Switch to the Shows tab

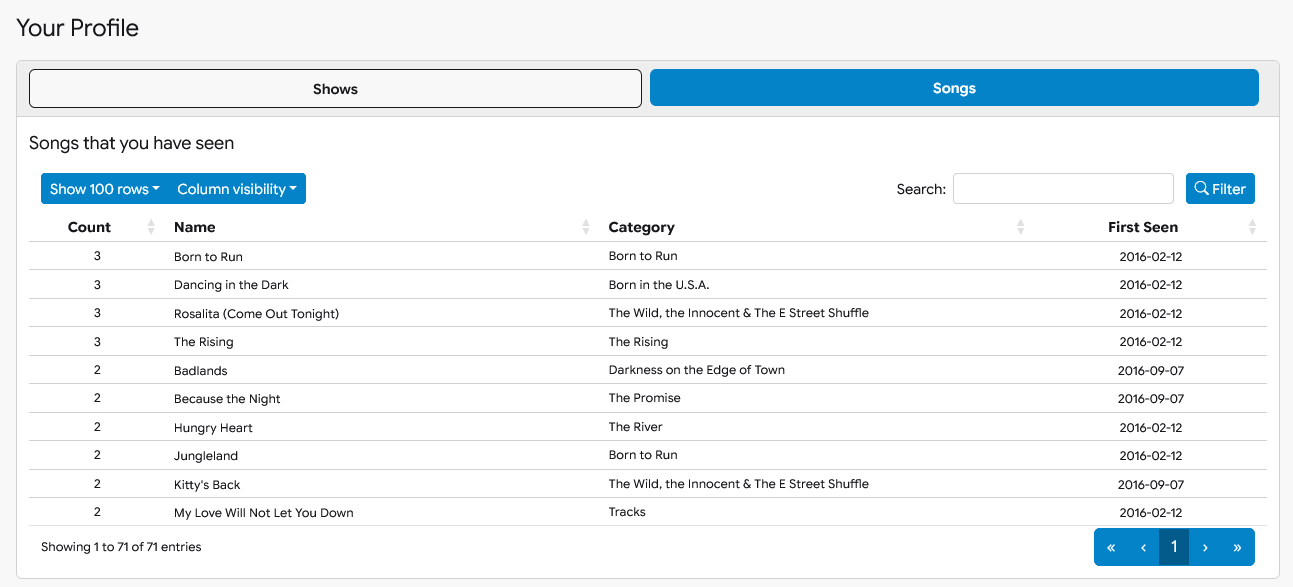[x=335, y=89]
